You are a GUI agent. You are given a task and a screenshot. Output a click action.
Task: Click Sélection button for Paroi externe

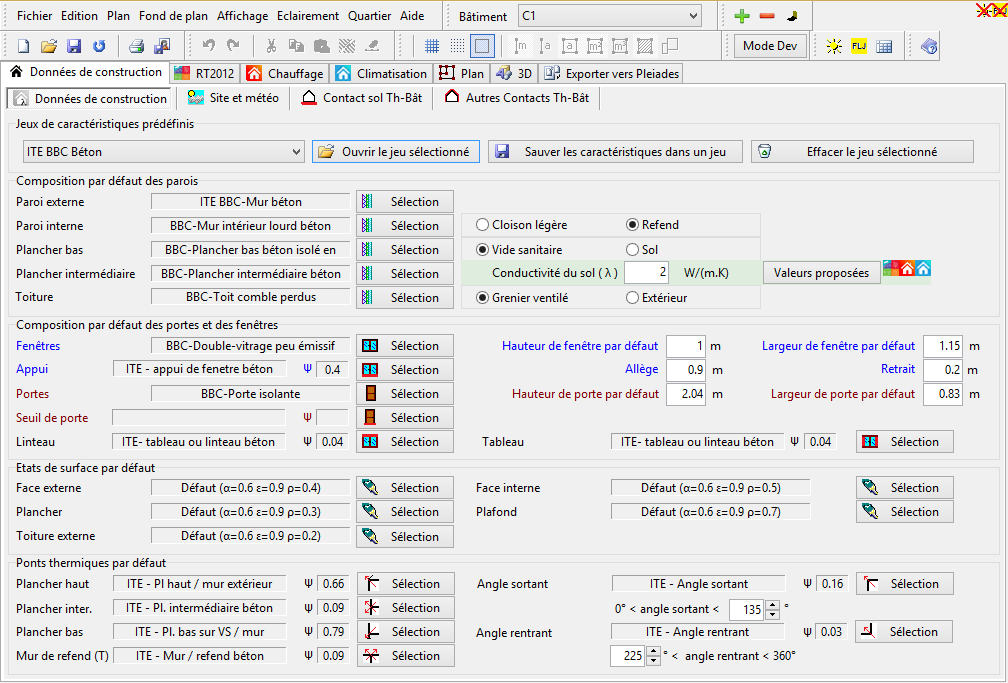point(405,202)
